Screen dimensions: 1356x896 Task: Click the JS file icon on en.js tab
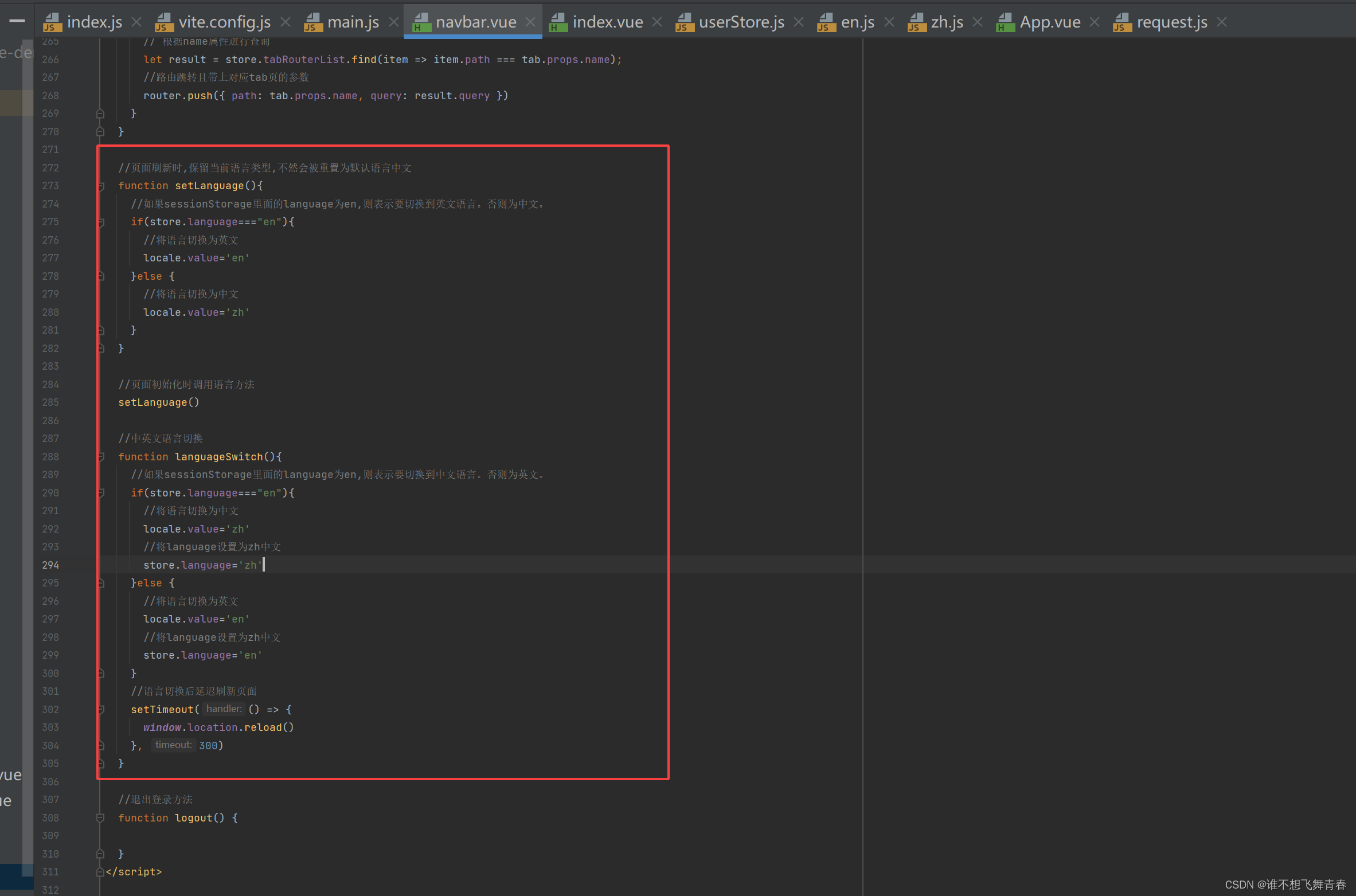pyautogui.click(x=826, y=22)
